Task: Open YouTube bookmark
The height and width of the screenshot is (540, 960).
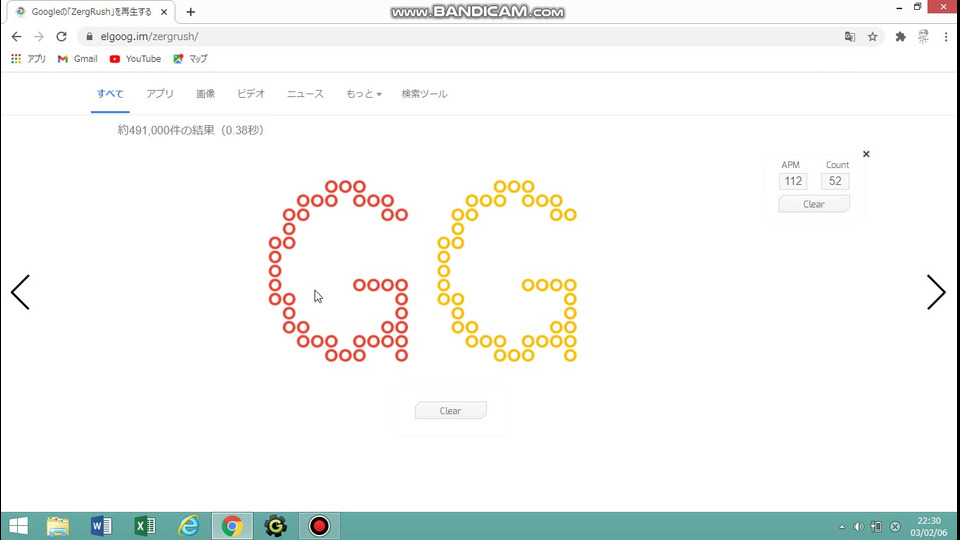Action: click(135, 59)
